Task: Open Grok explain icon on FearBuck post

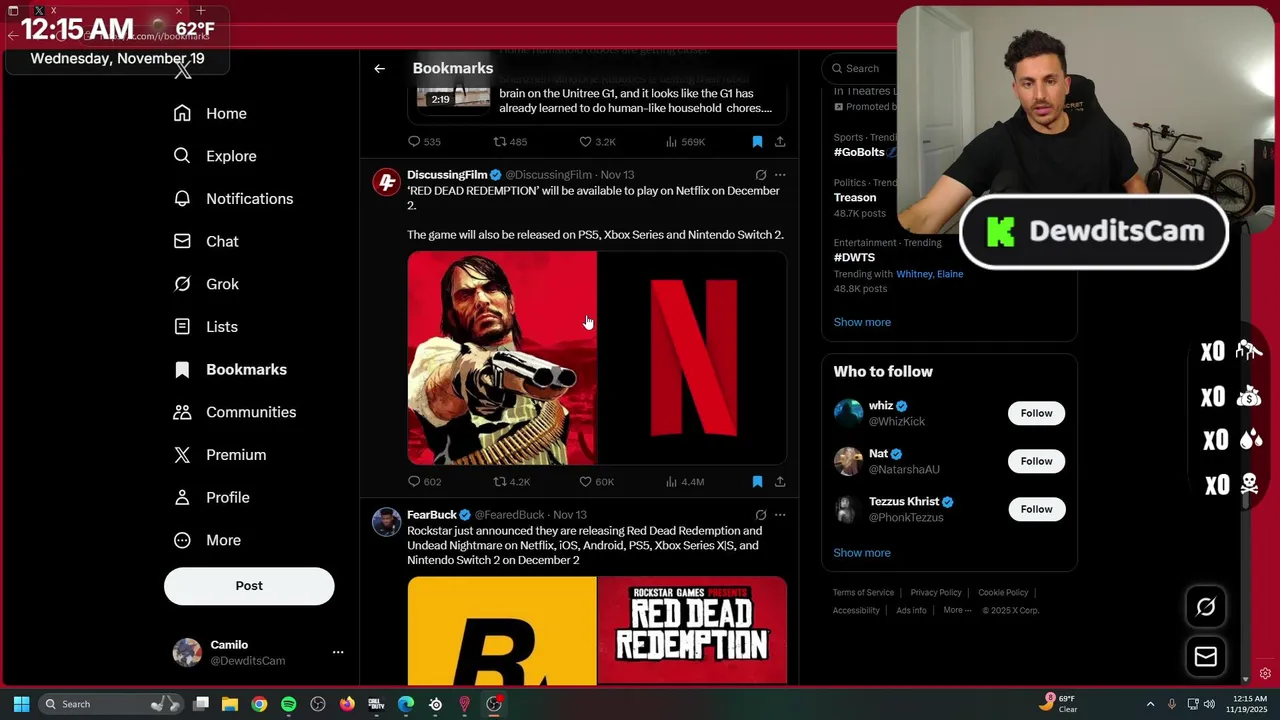Action: point(761,515)
